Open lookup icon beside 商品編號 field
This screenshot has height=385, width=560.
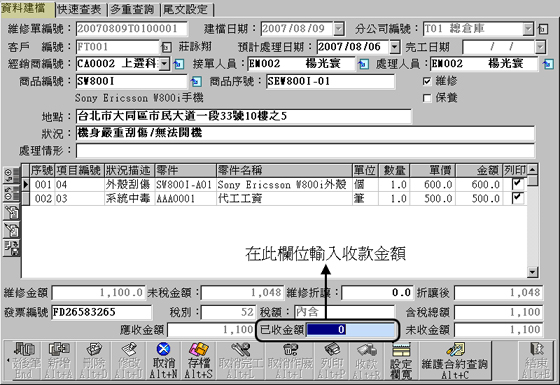(196, 82)
